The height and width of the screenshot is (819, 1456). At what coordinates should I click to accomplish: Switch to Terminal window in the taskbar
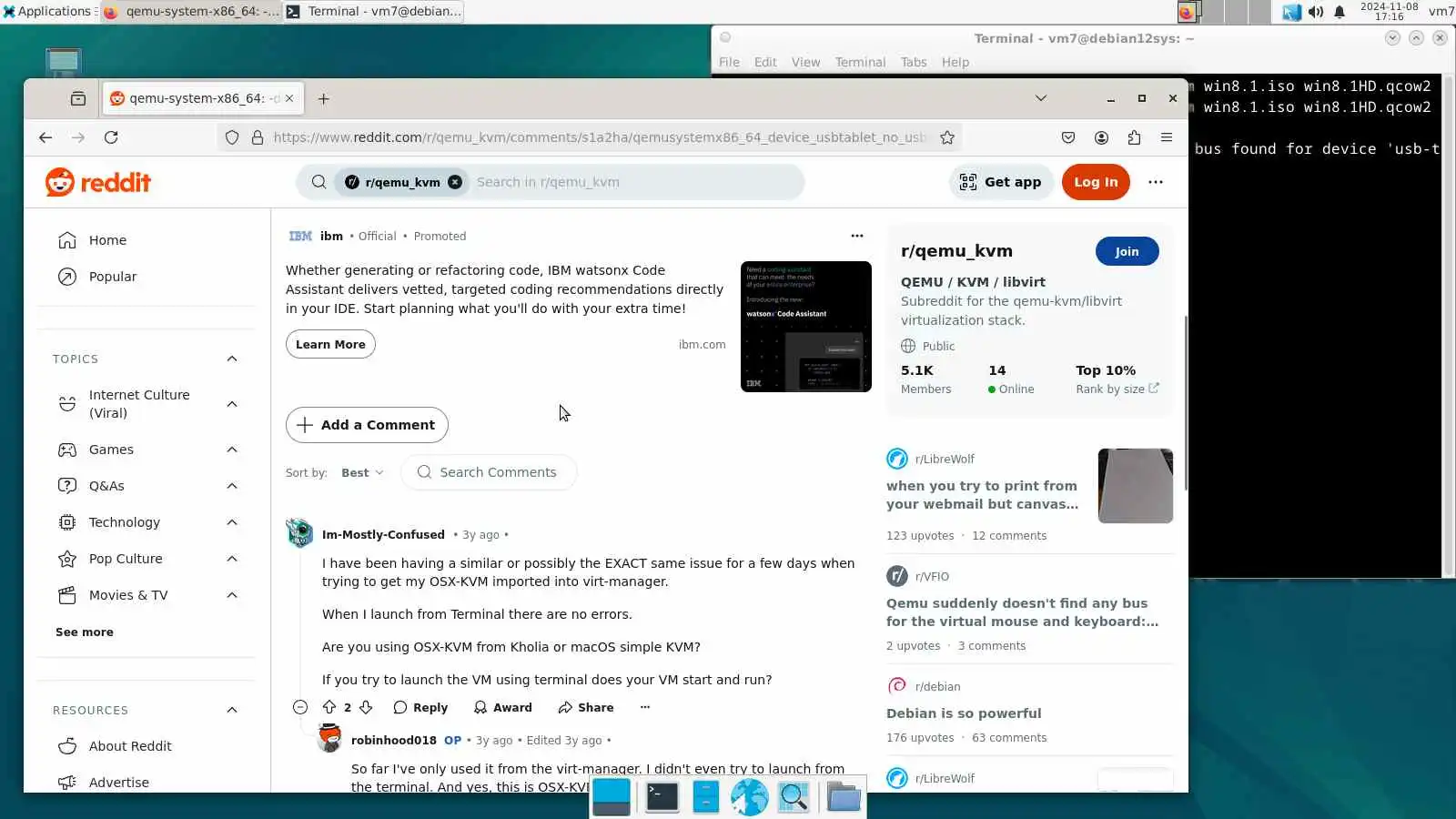pyautogui.click(x=375, y=12)
